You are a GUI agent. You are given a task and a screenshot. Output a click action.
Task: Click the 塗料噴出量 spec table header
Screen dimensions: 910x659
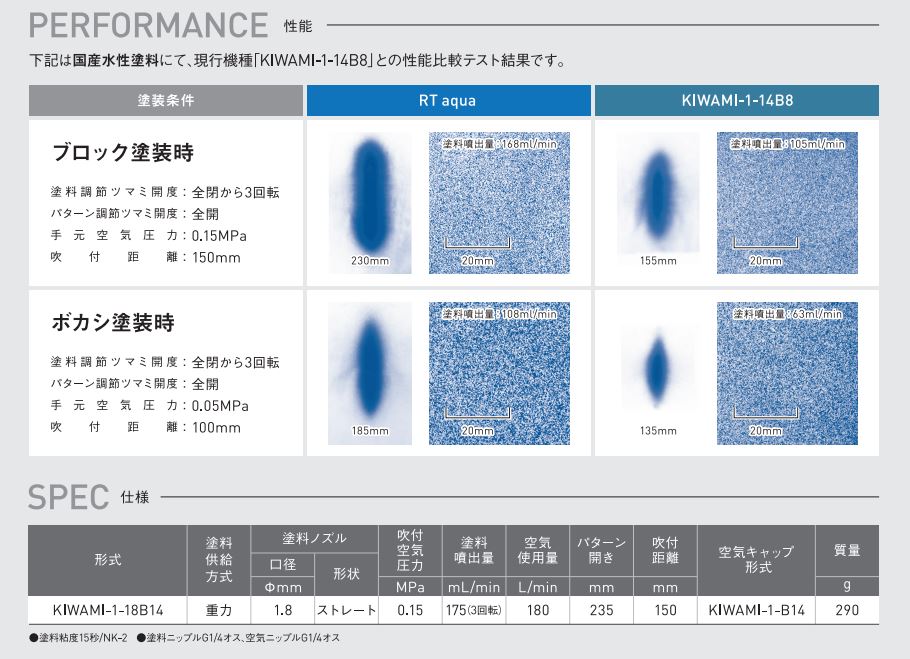(474, 551)
